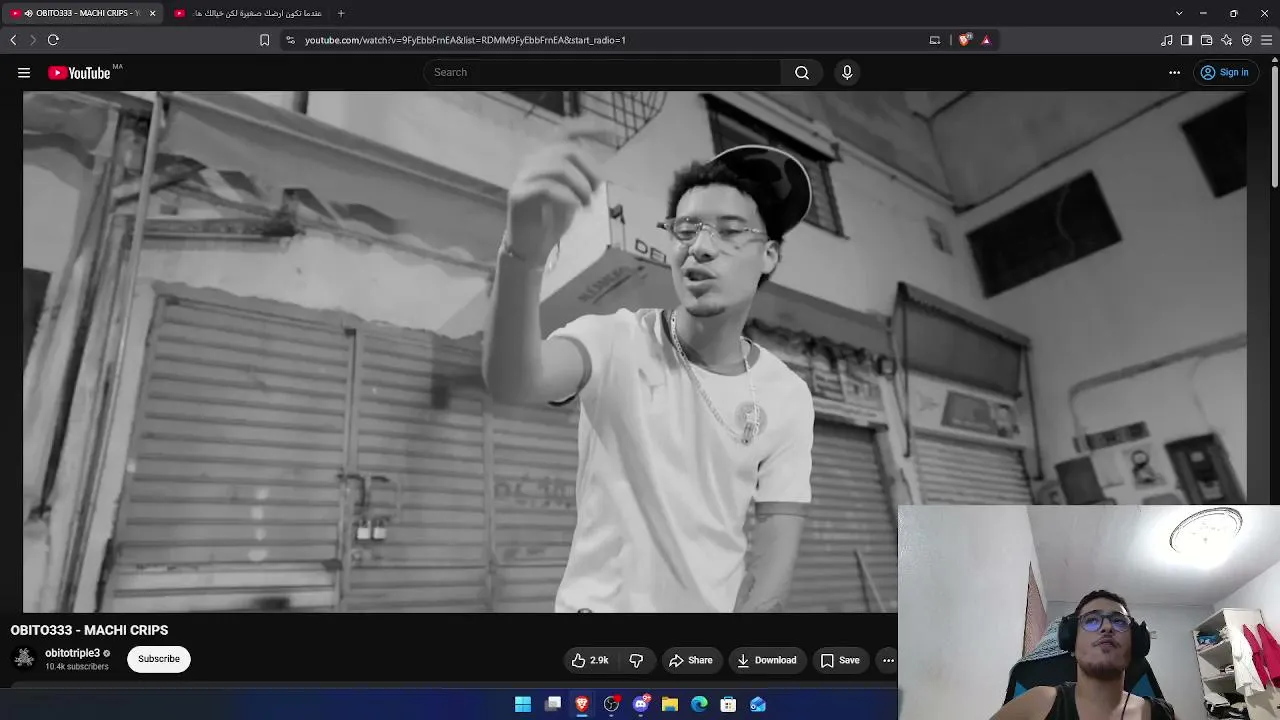Screen dimensions: 1280x720
Task: Open the screen cast icon in address bar
Action: (935, 40)
